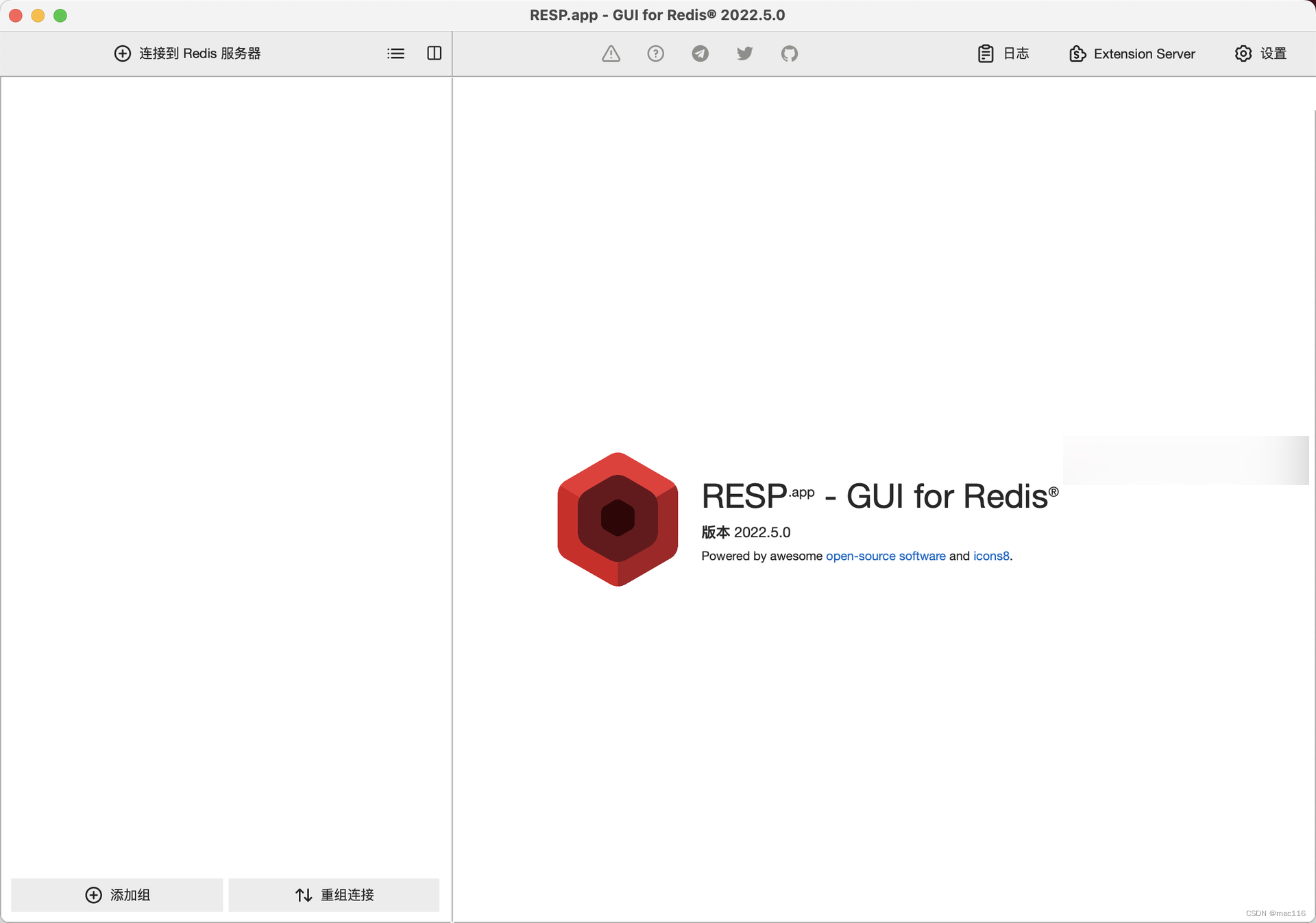The height and width of the screenshot is (923, 1316).
Task: Create a new group with 添加组
Action: pos(117,895)
